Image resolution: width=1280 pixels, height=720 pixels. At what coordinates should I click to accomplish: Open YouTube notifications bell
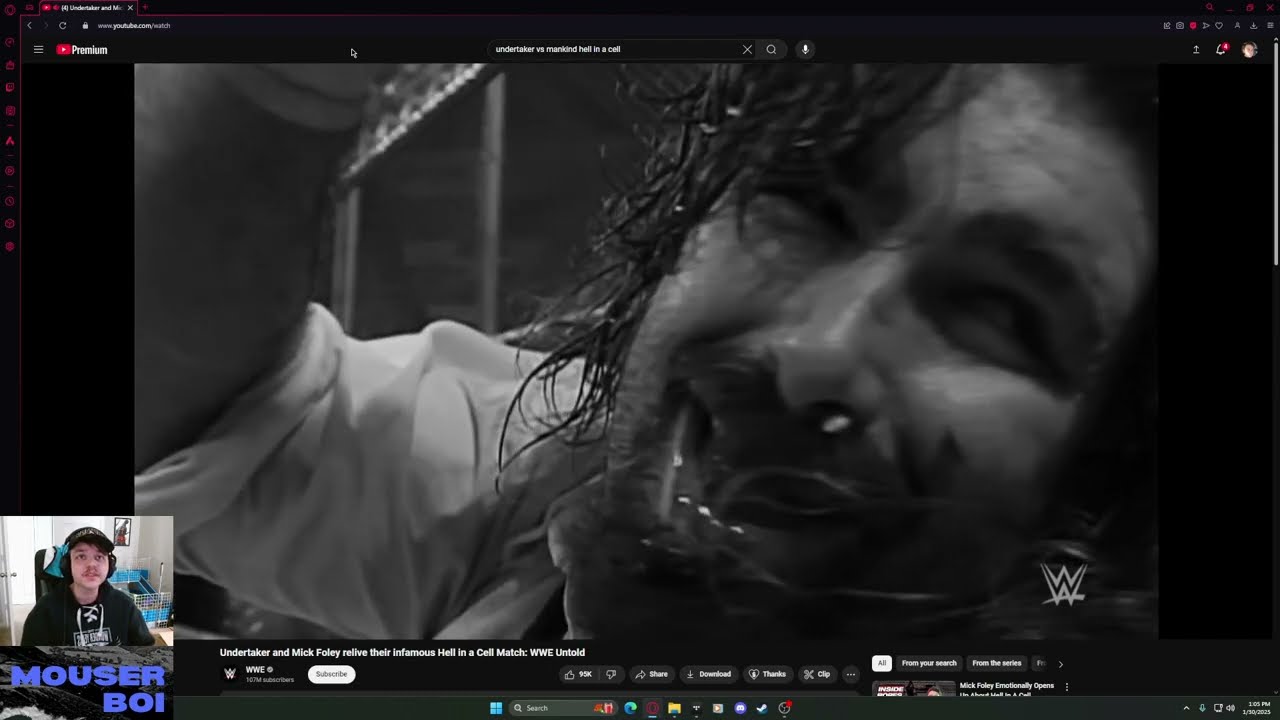click(x=1221, y=49)
